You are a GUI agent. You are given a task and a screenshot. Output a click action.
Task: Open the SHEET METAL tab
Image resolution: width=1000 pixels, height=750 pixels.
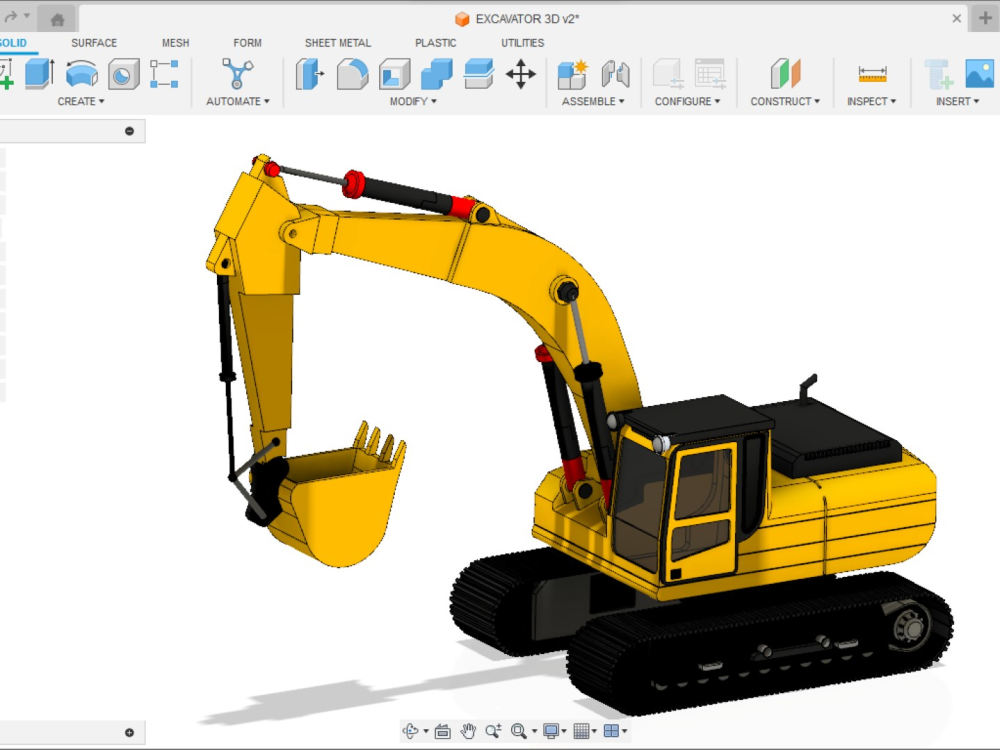point(337,43)
